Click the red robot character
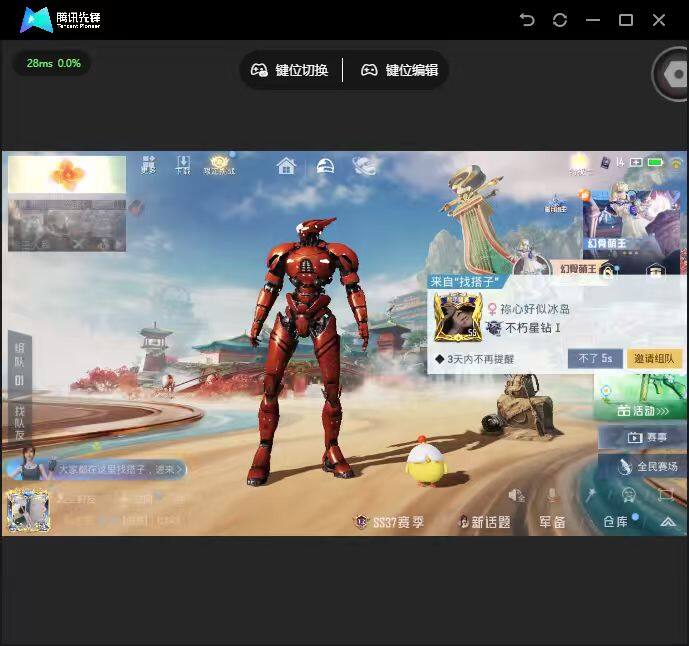Viewport: 689px width, 646px height. point(308,352)
